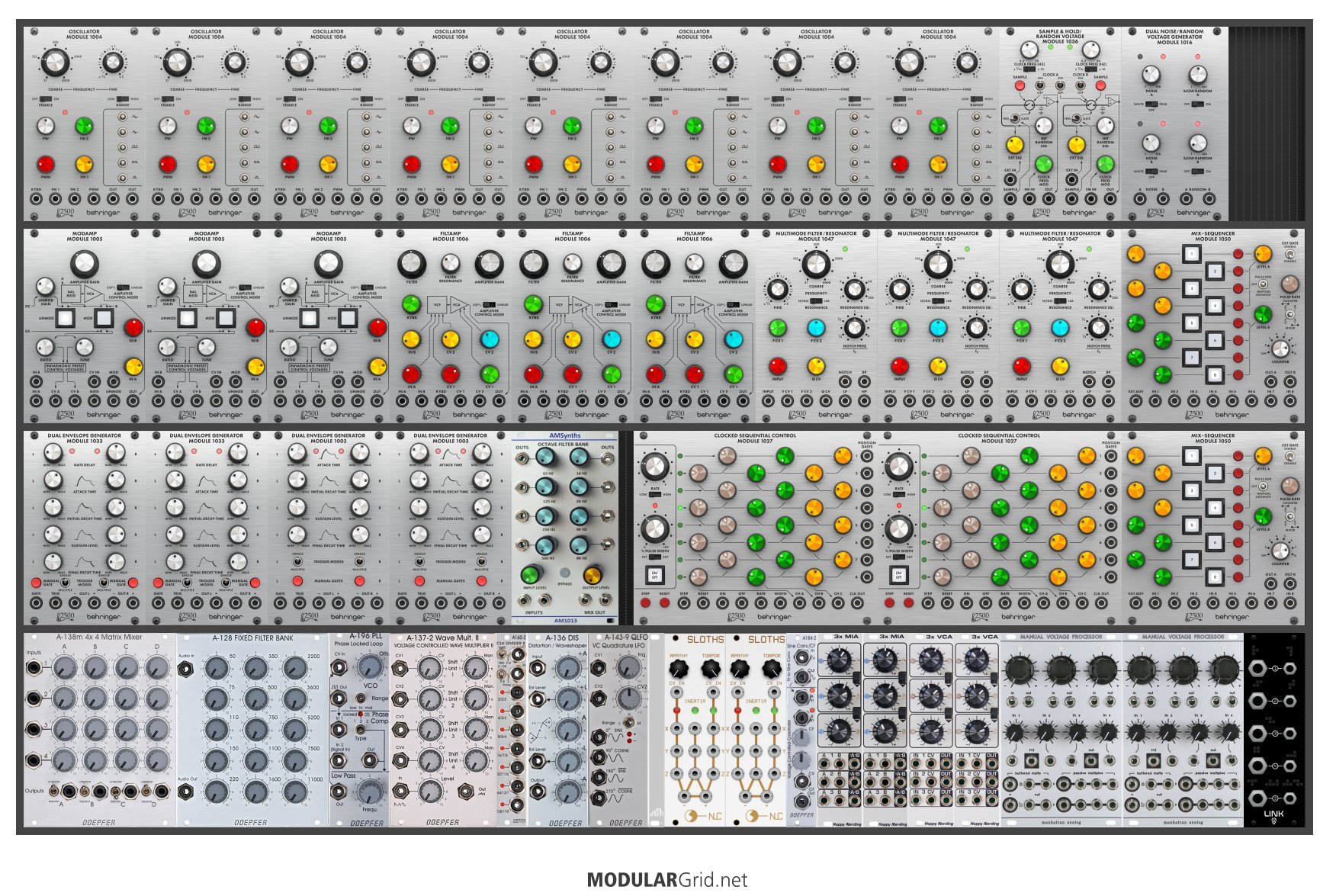Click the Input jack on A-136 DIS
This screenshot has width=1336, height=896.
click(x=538, y=669)
